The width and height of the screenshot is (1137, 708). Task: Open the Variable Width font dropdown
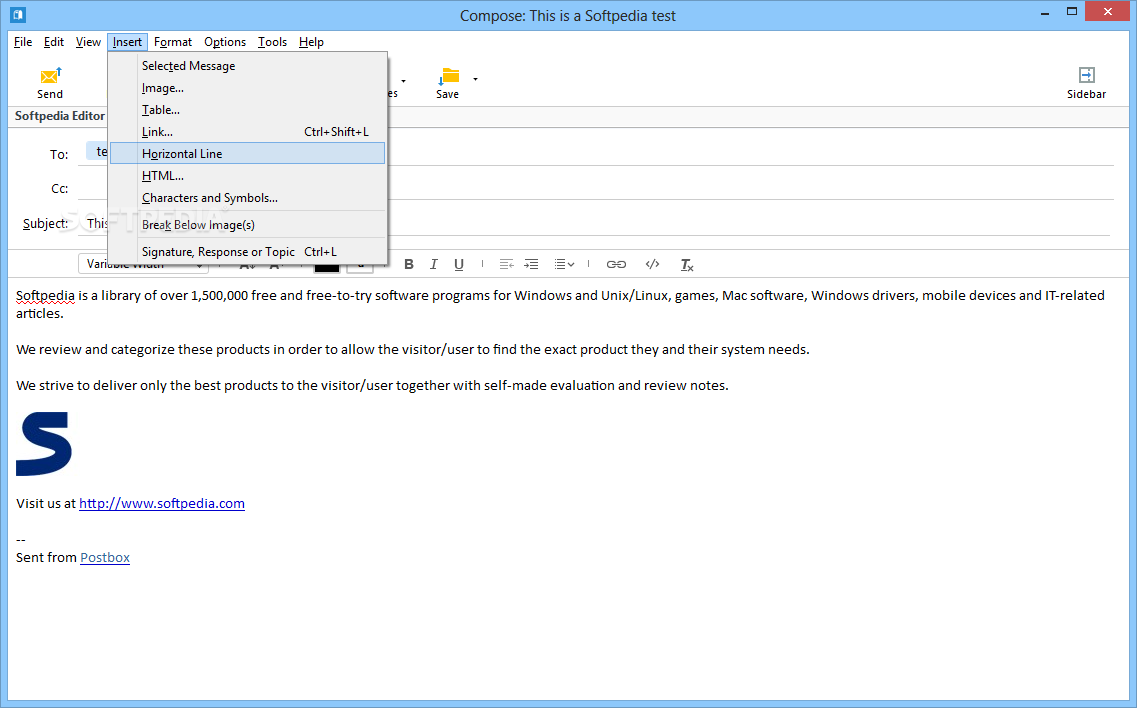[144, 265]
